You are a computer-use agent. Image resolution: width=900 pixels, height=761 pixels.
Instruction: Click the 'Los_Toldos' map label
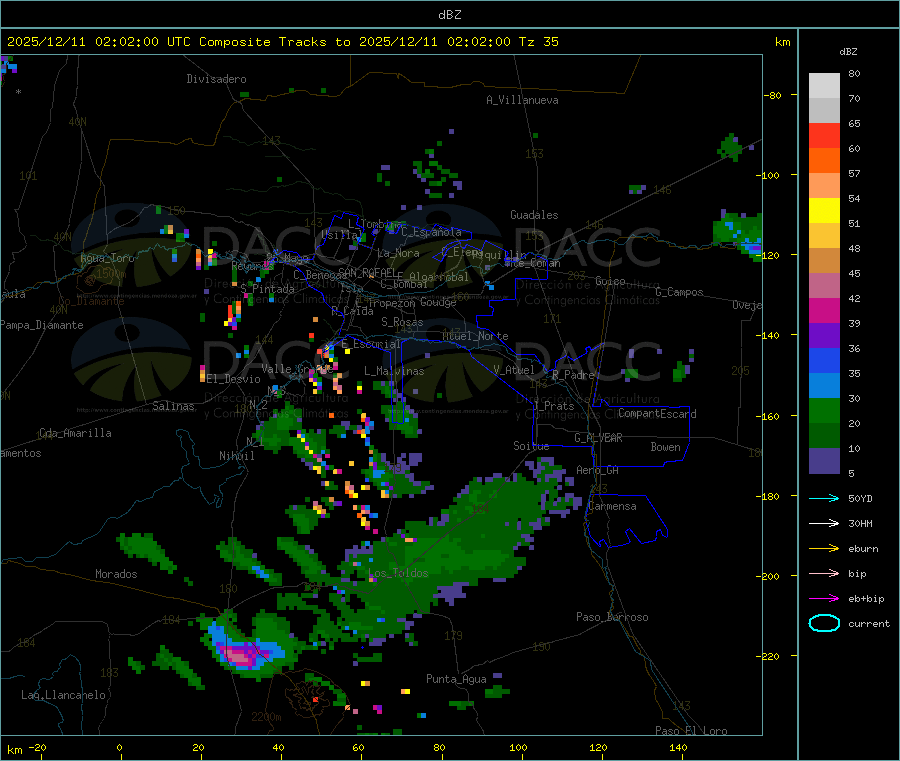pyautogui.click(x=398, y=573)
